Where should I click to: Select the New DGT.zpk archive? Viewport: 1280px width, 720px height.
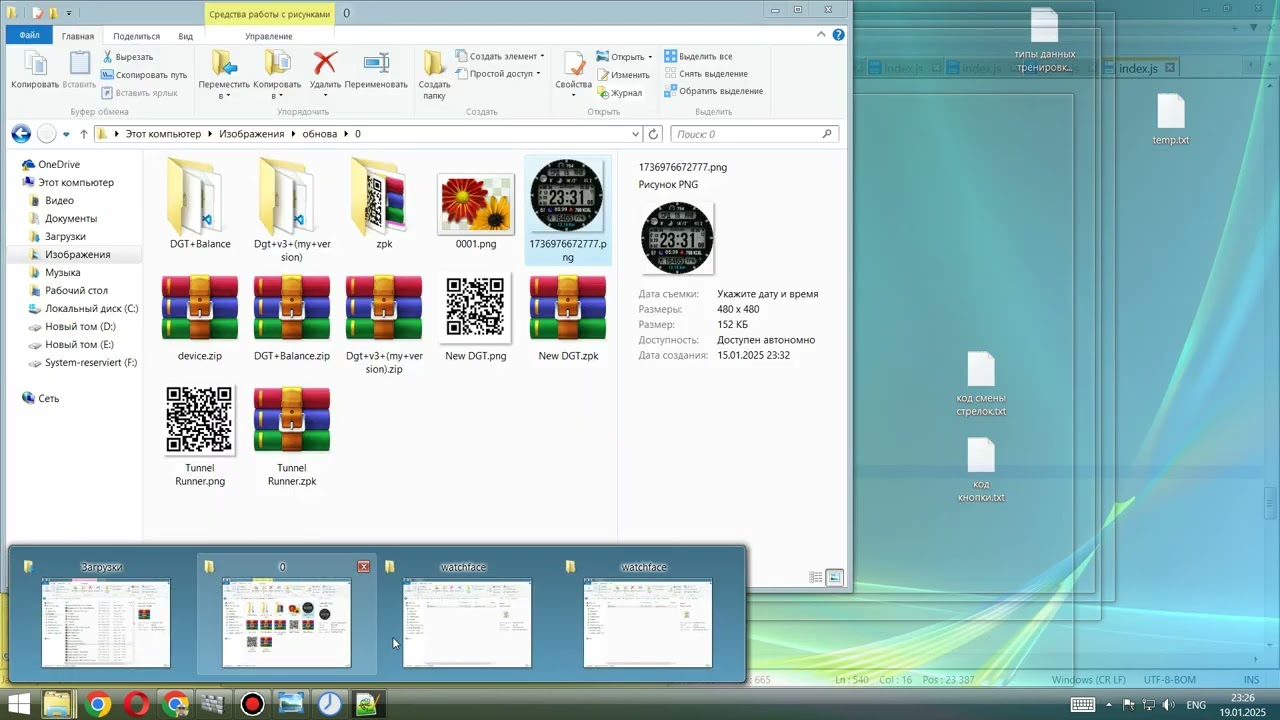pos(568,320)
